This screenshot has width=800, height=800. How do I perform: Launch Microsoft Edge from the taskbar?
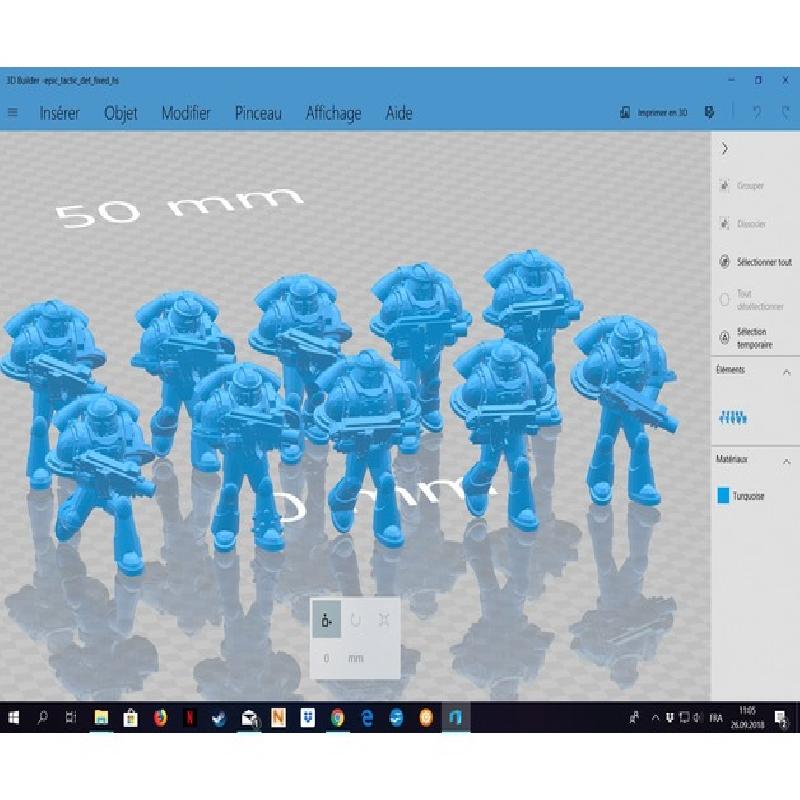coord(367,718)
